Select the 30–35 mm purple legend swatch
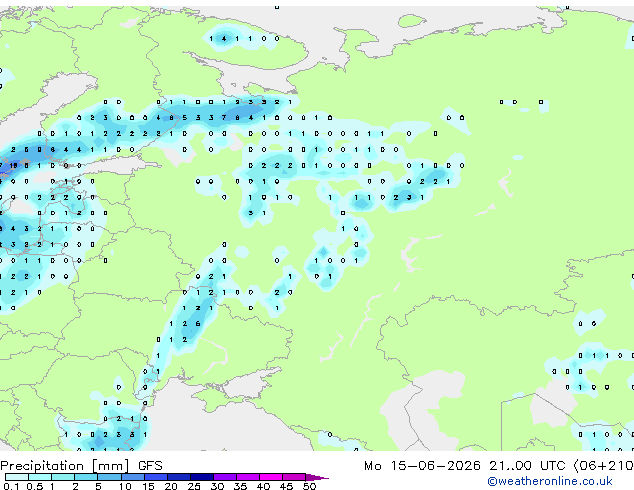Image resolution: width=634 pixels, height=490 pixels. [225, 477]
